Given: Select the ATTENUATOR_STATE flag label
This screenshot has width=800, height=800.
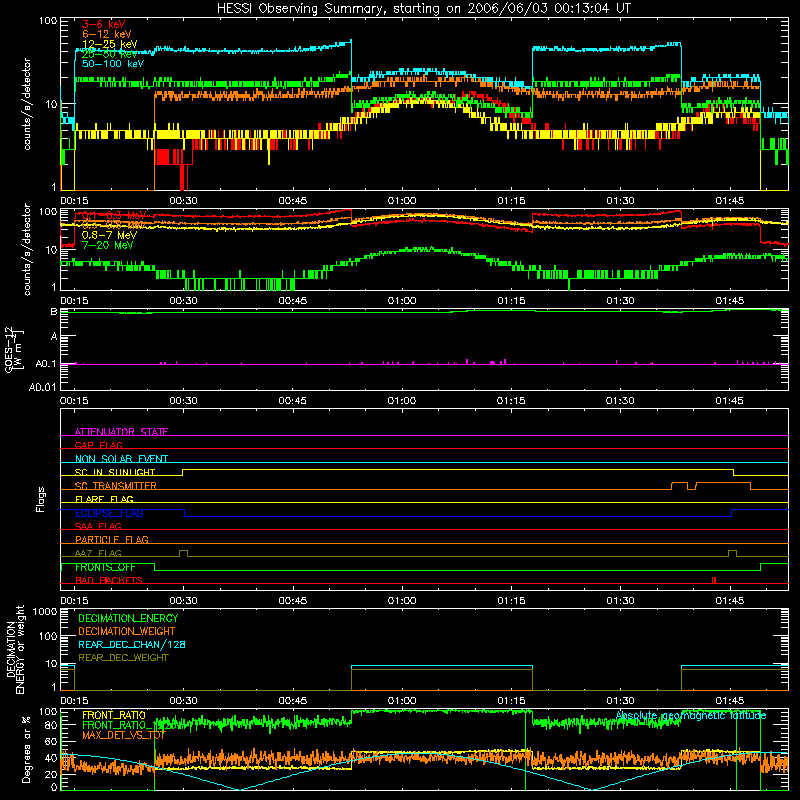Looking at the screenshot, I should 121,432.
